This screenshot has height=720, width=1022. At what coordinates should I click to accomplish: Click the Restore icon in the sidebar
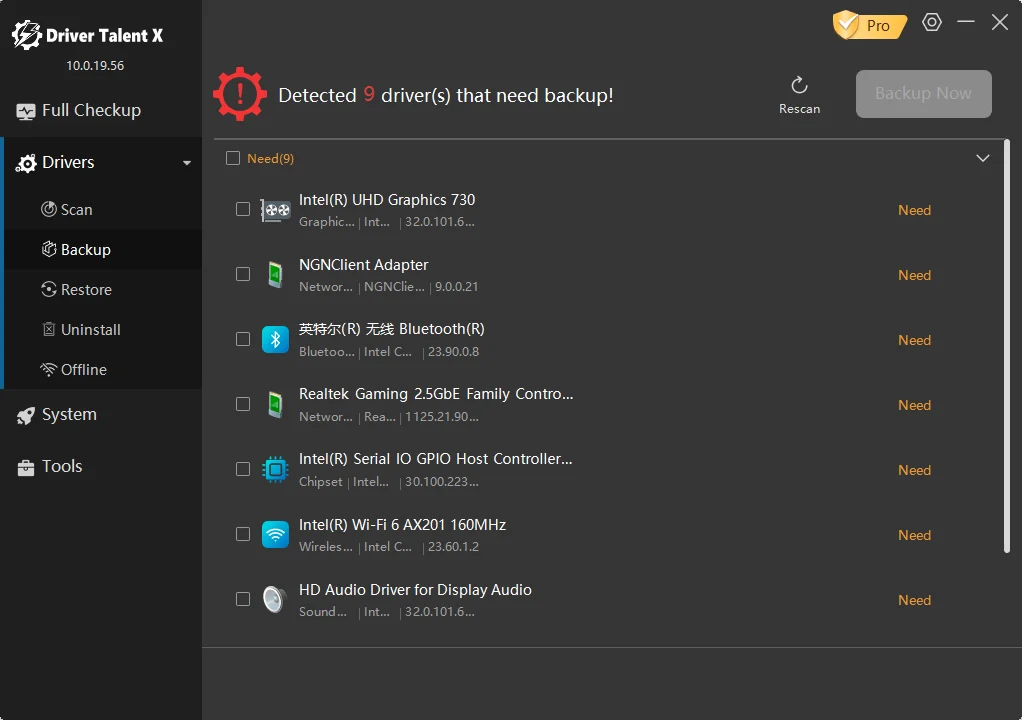49,289
